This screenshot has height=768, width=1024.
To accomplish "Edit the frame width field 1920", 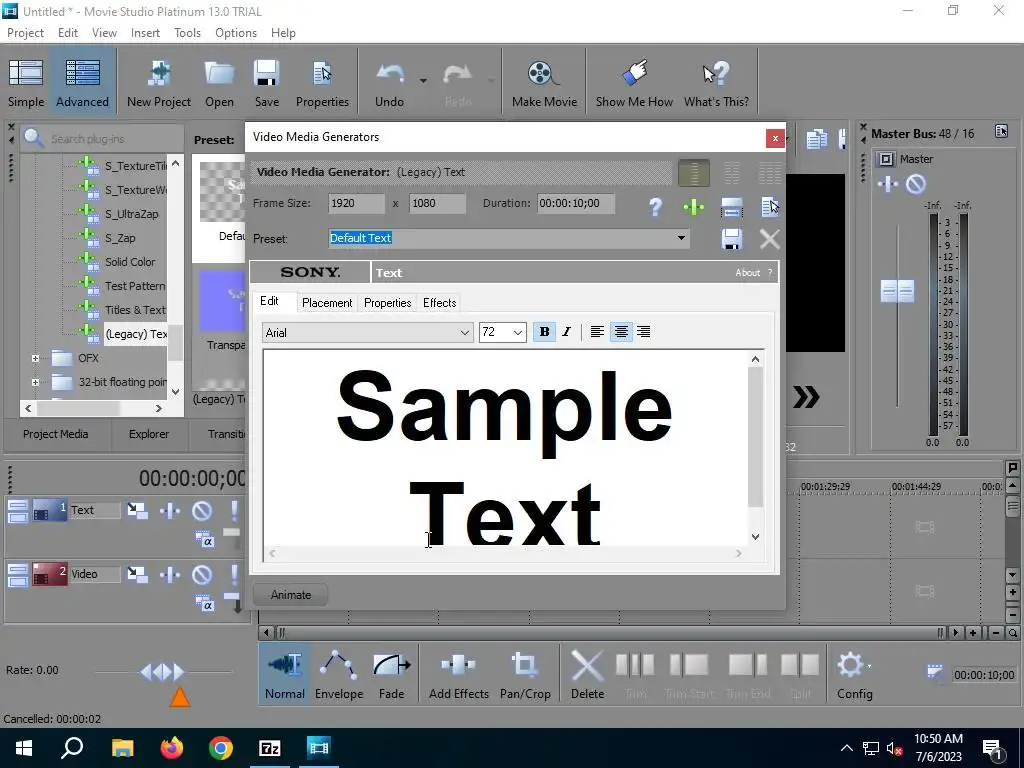I will (x=356, y=204).
